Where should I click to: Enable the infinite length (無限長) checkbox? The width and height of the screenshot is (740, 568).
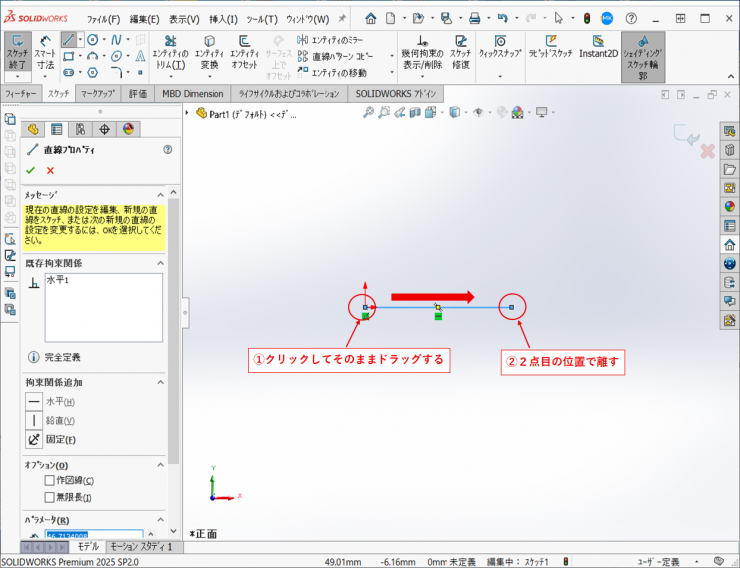49,497
